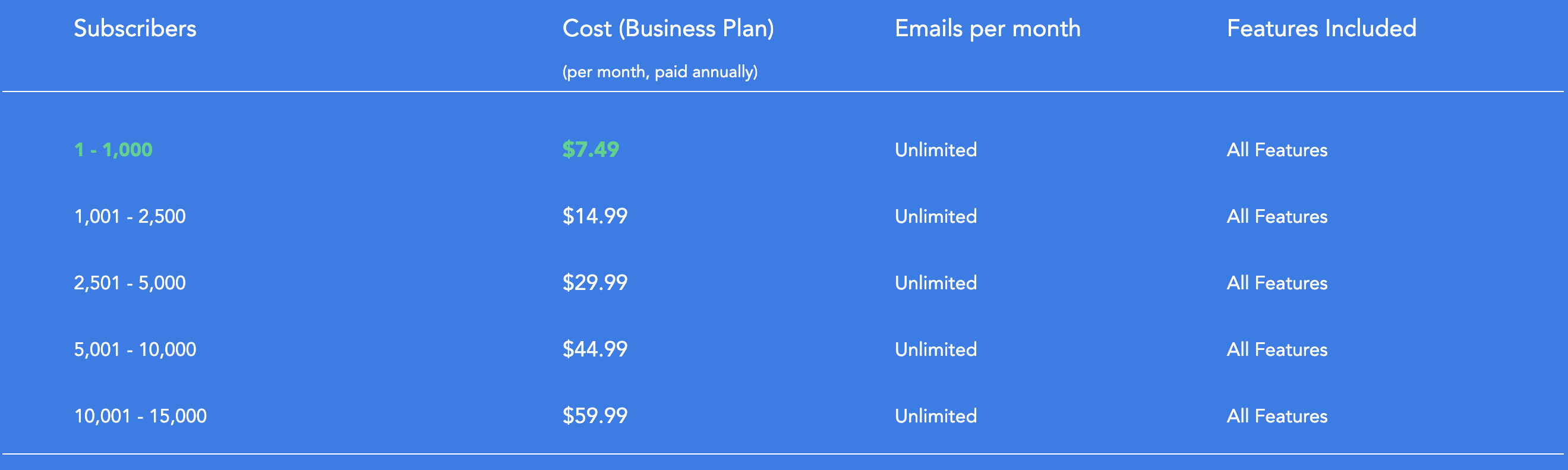This screenshot has height=470, width=1568.
Task: Click the Cost (Business Plan) header
Action: point(668,29)
